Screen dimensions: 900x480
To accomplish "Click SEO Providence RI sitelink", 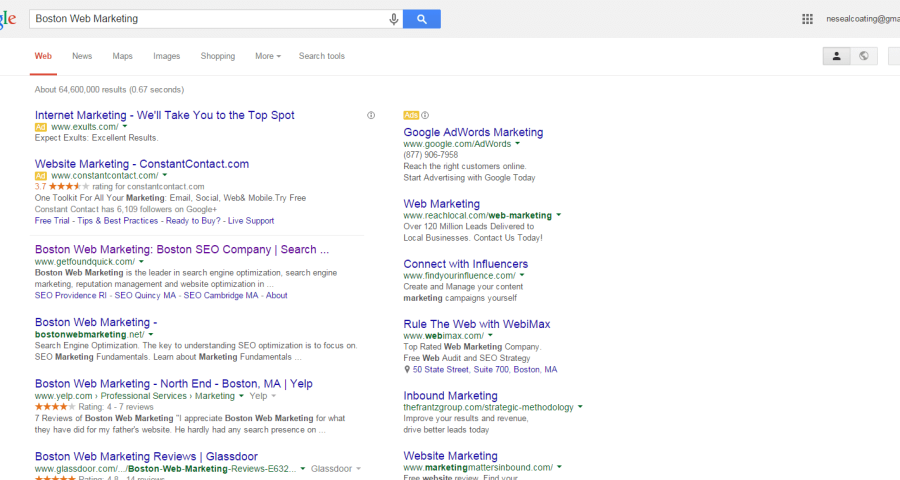I will click(71, 296).
